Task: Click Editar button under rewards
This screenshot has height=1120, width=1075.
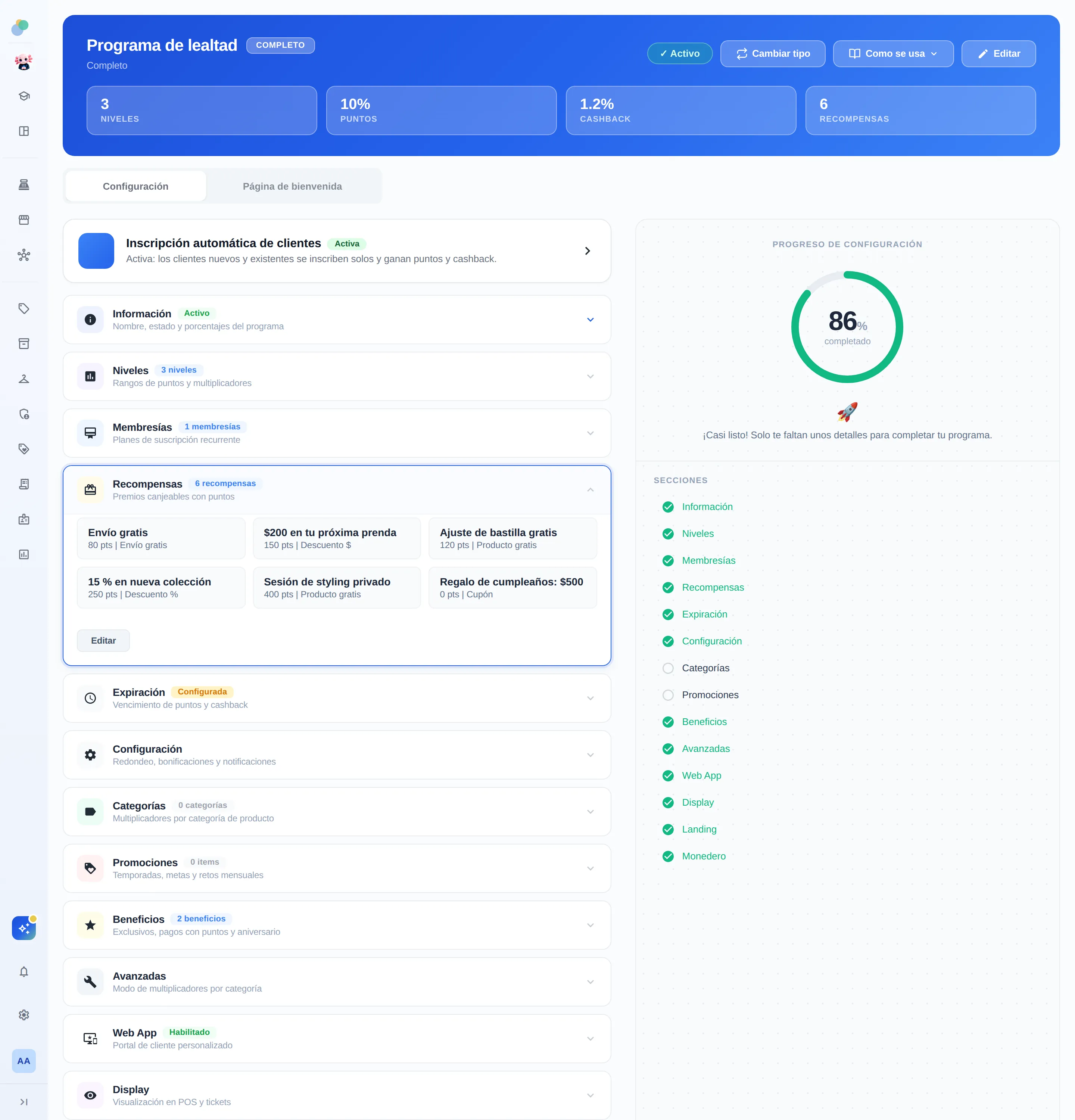Action: (103, 641)
